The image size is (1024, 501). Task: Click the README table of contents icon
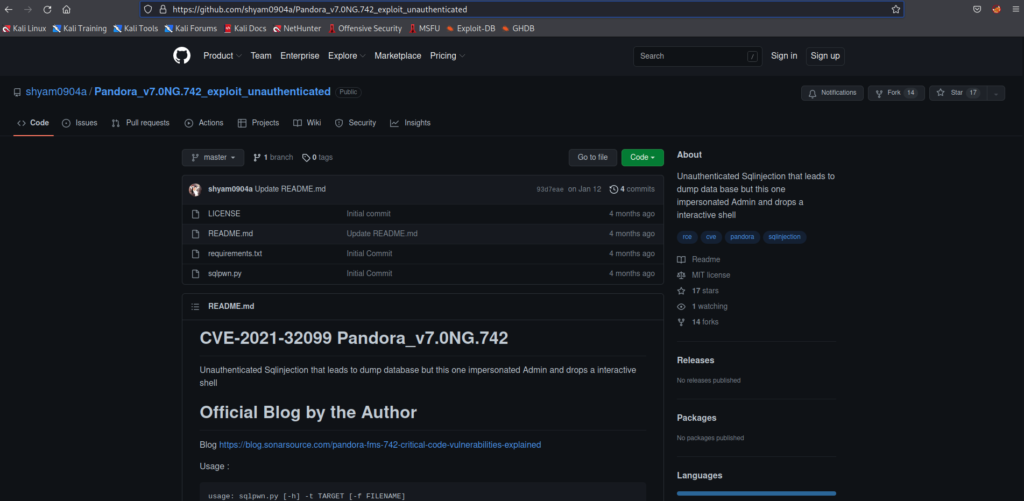tap(195, 306)
